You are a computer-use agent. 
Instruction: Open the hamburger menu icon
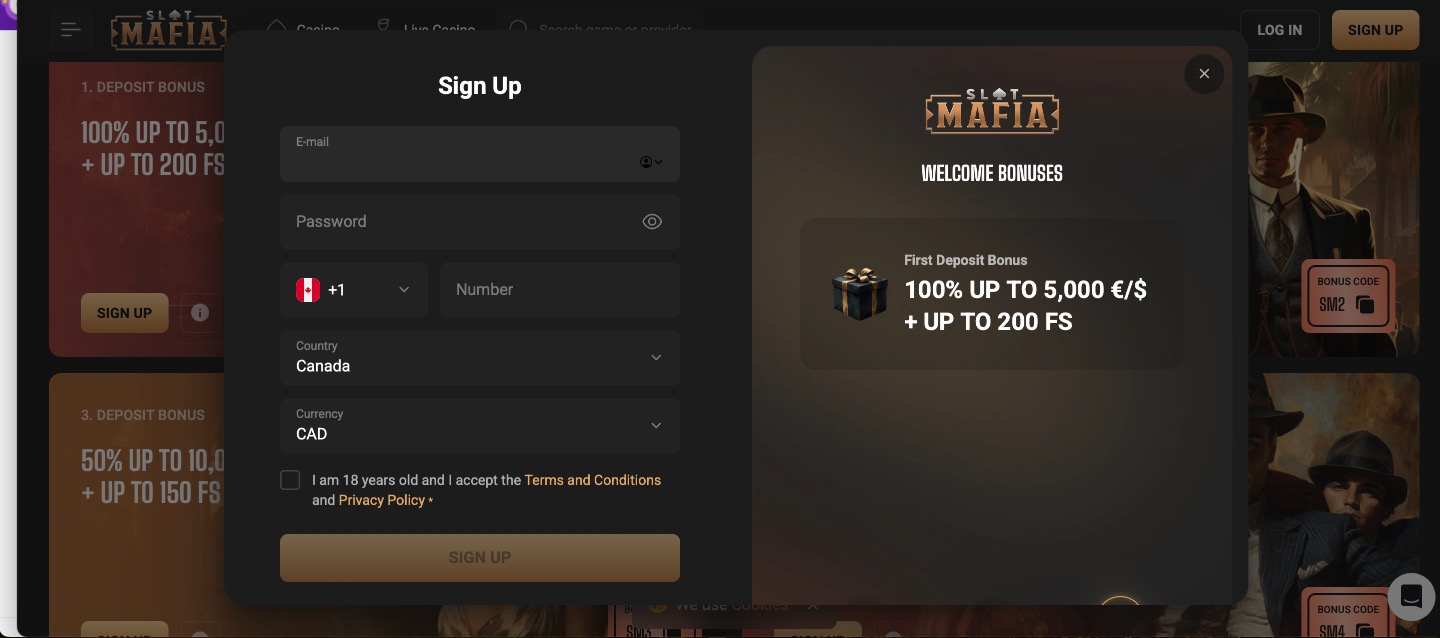click(71, 30)
